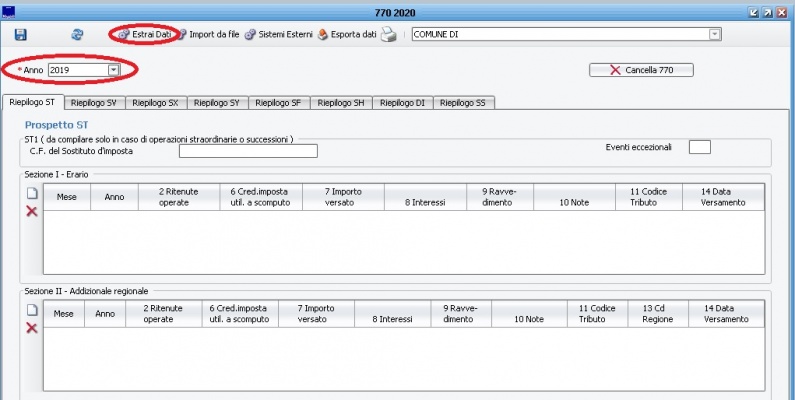The image size is (795, 400).
Task: Click the C.F. del Sostituto d'imposta field
Action: (x=247, y=151)
